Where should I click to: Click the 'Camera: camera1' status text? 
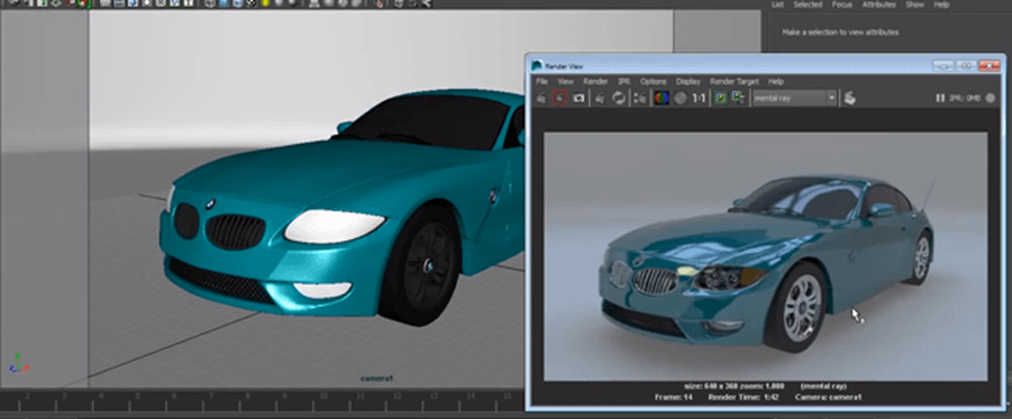tap(828, 397)
